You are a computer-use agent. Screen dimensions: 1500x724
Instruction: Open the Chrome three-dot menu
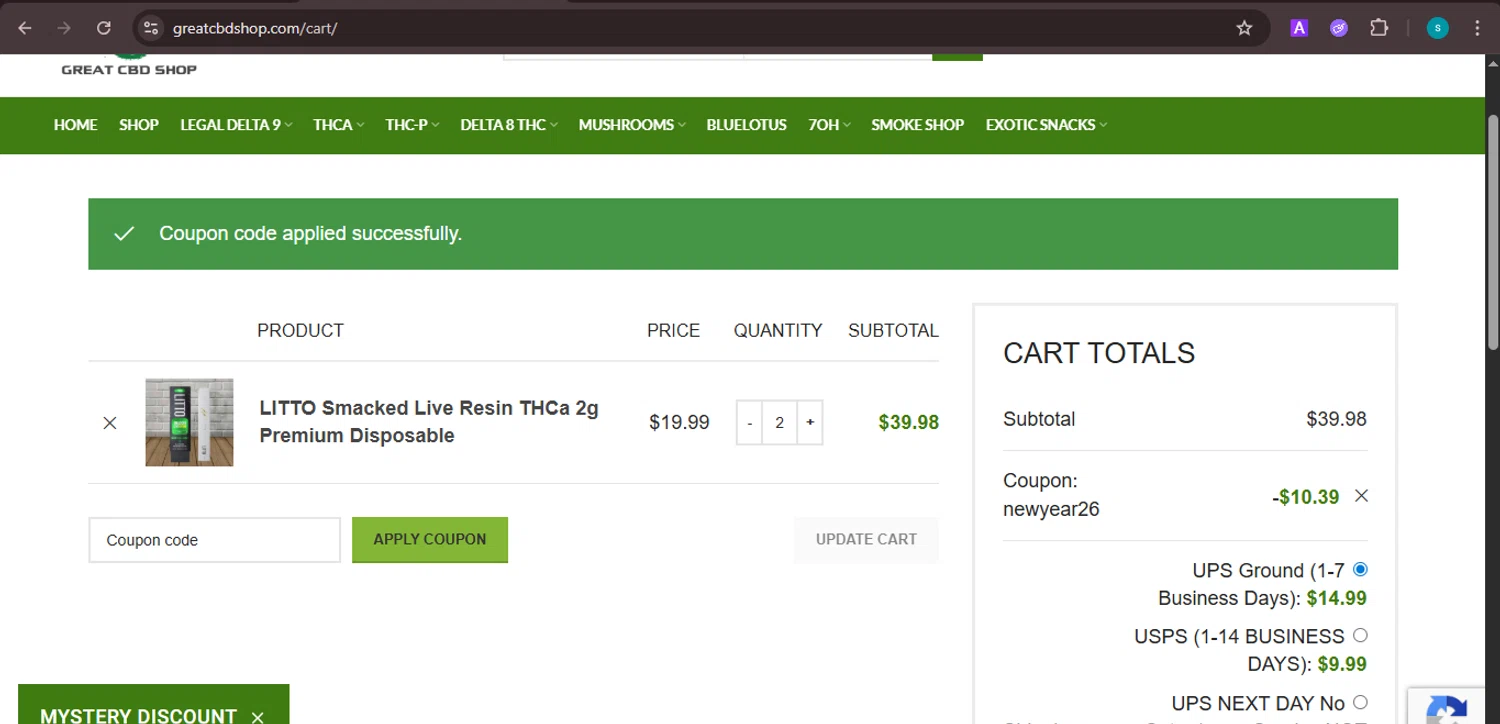1477,28
